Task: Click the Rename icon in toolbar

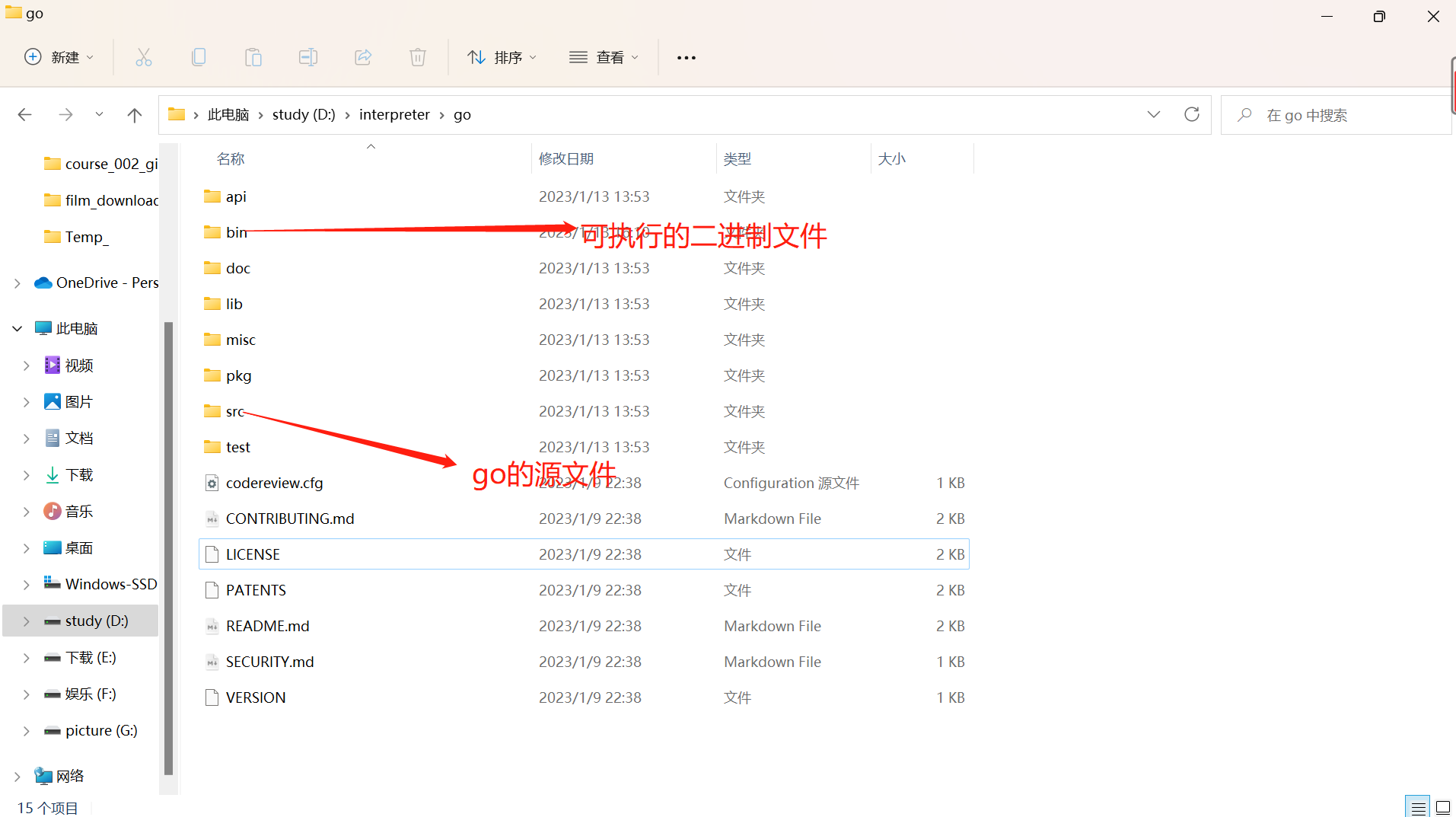Action: pyautogui.click(x=308, y=57)
